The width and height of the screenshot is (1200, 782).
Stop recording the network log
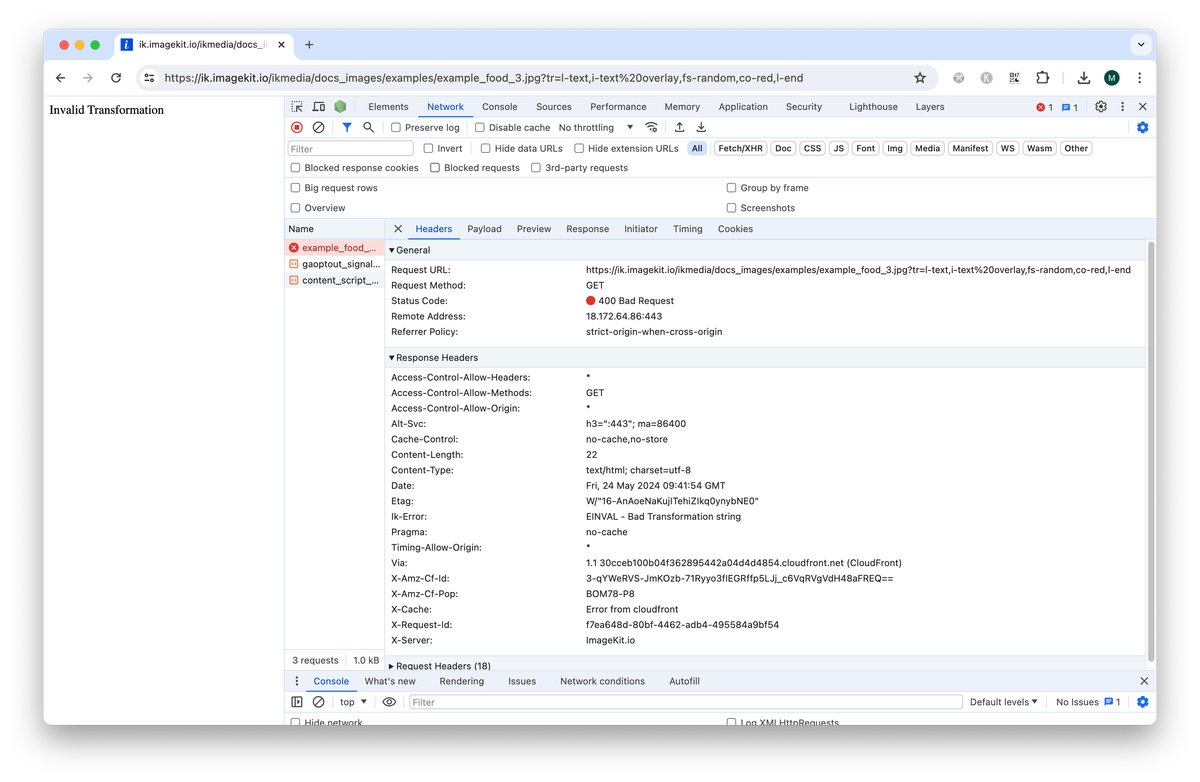click(x=297, y=128)
